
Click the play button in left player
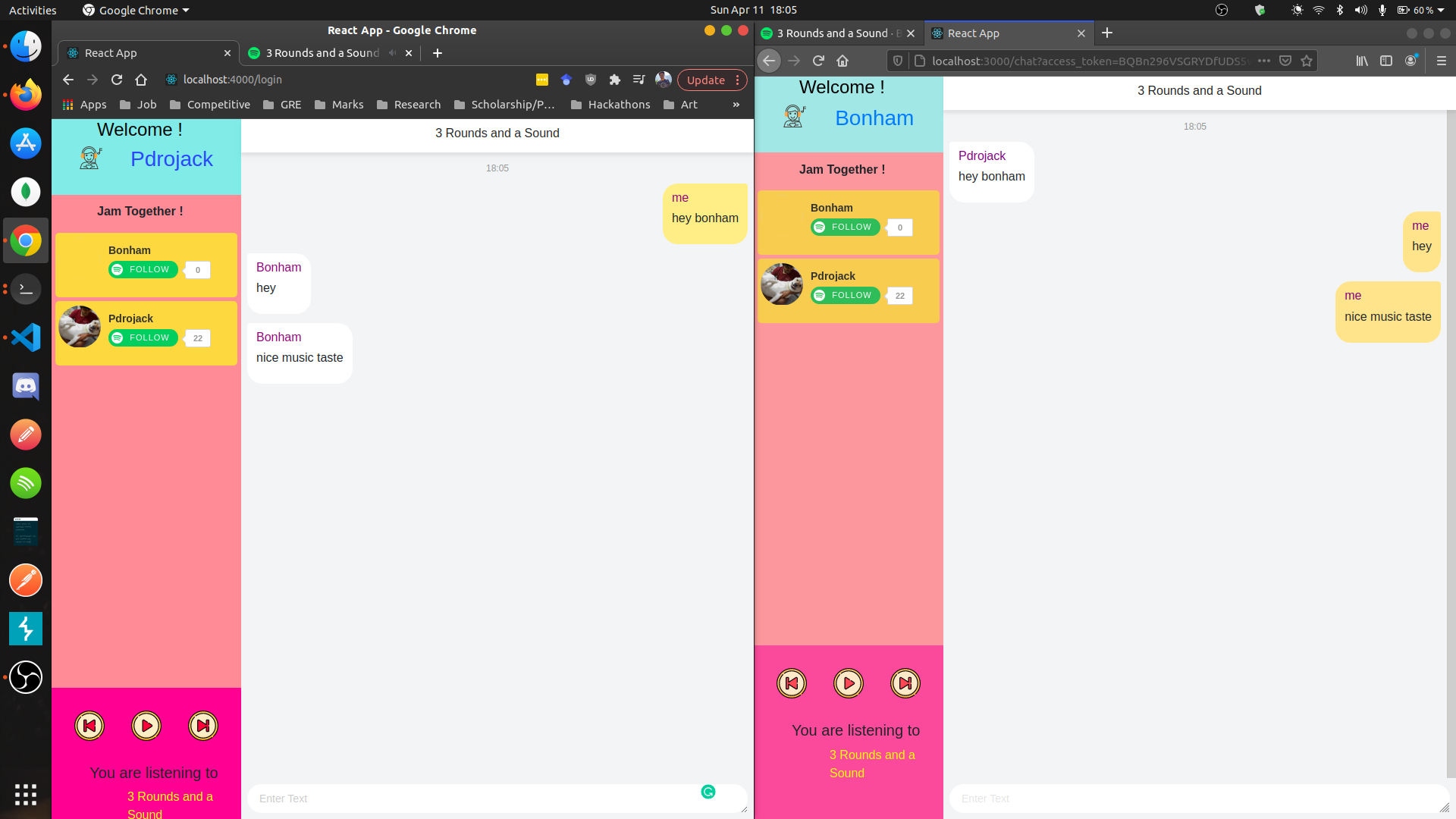[146, 726]
